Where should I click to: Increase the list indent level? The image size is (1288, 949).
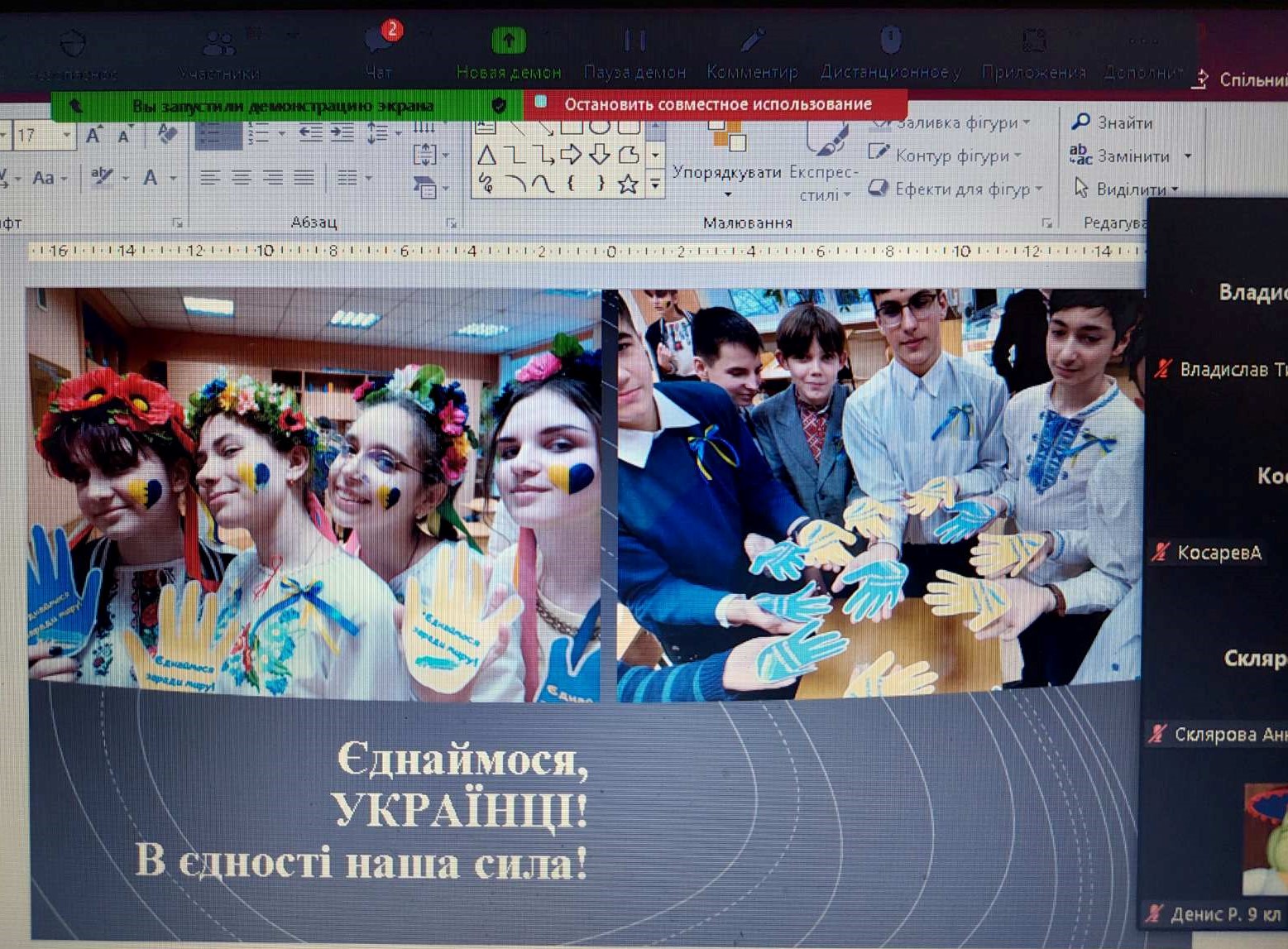coord(342,133)
